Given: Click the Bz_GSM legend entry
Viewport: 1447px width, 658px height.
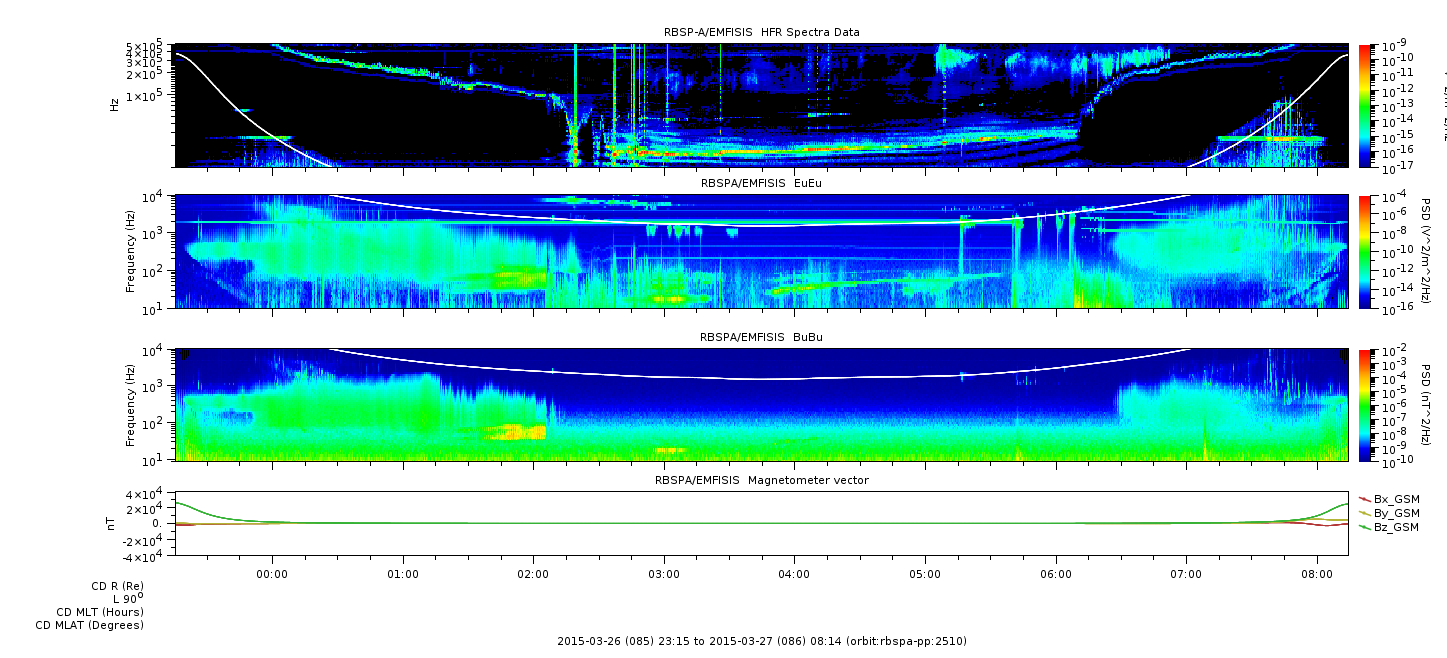Looking at the screenshot, I should pyautogui.click(x=1395, y=527).
